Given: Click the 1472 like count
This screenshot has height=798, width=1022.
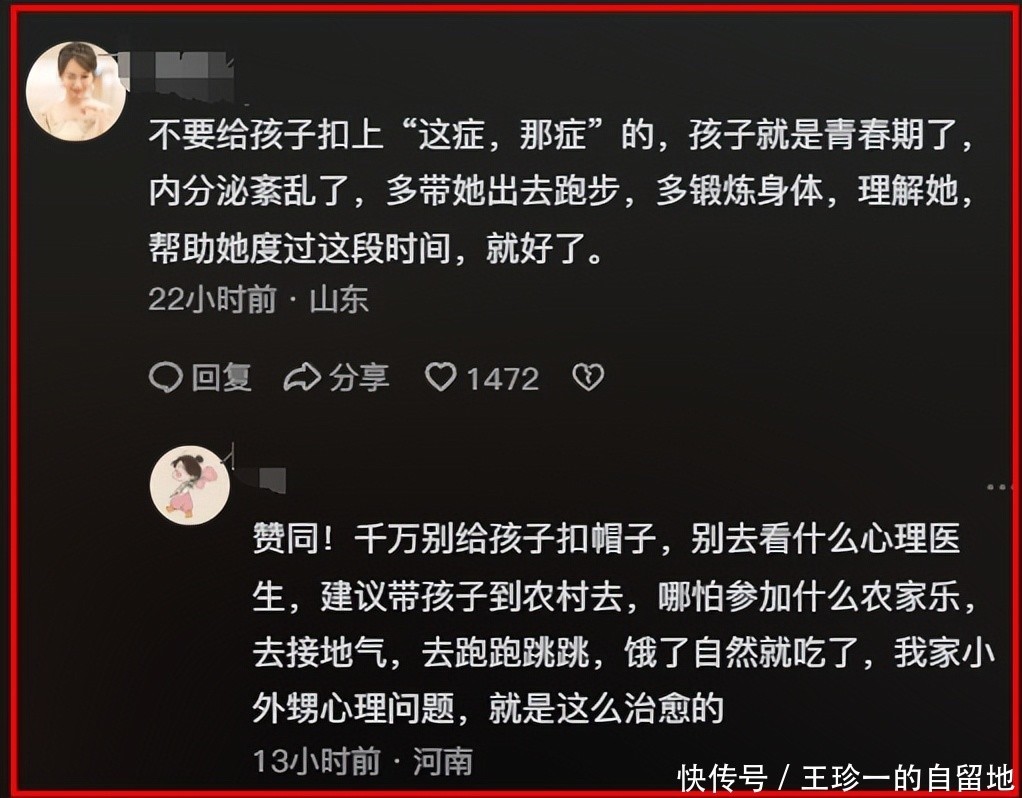Looking at the screenshot, I should point(503,379).
